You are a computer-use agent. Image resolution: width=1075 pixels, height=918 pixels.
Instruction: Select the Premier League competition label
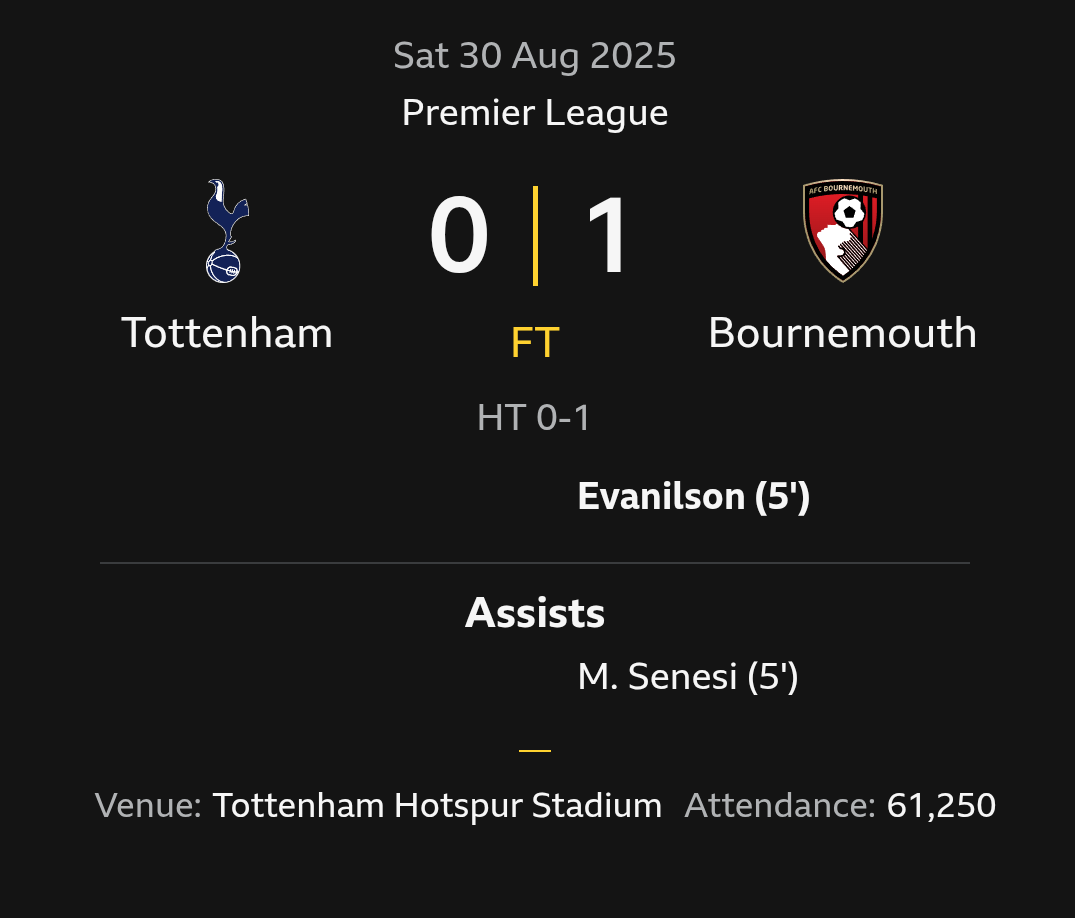[535, 112]
